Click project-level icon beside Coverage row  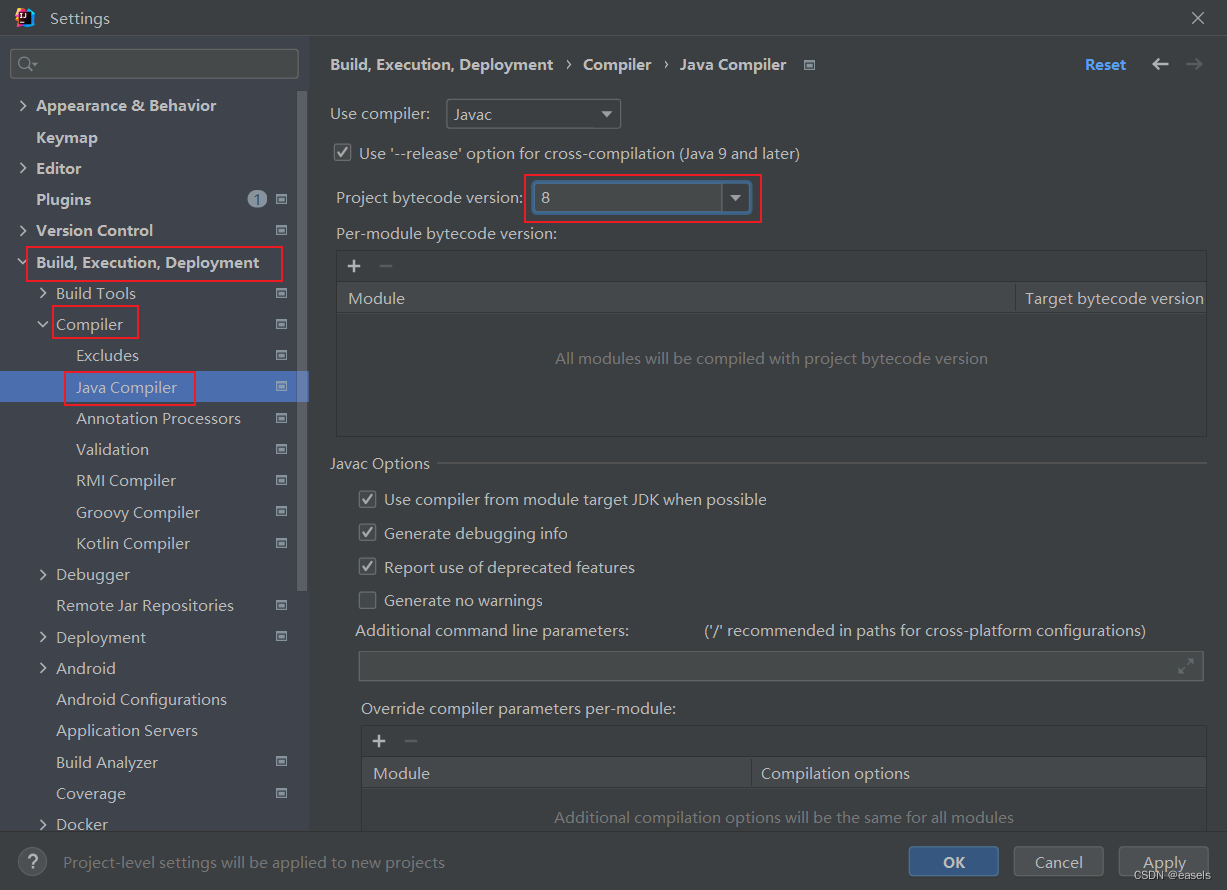click(x=282, y=793)
